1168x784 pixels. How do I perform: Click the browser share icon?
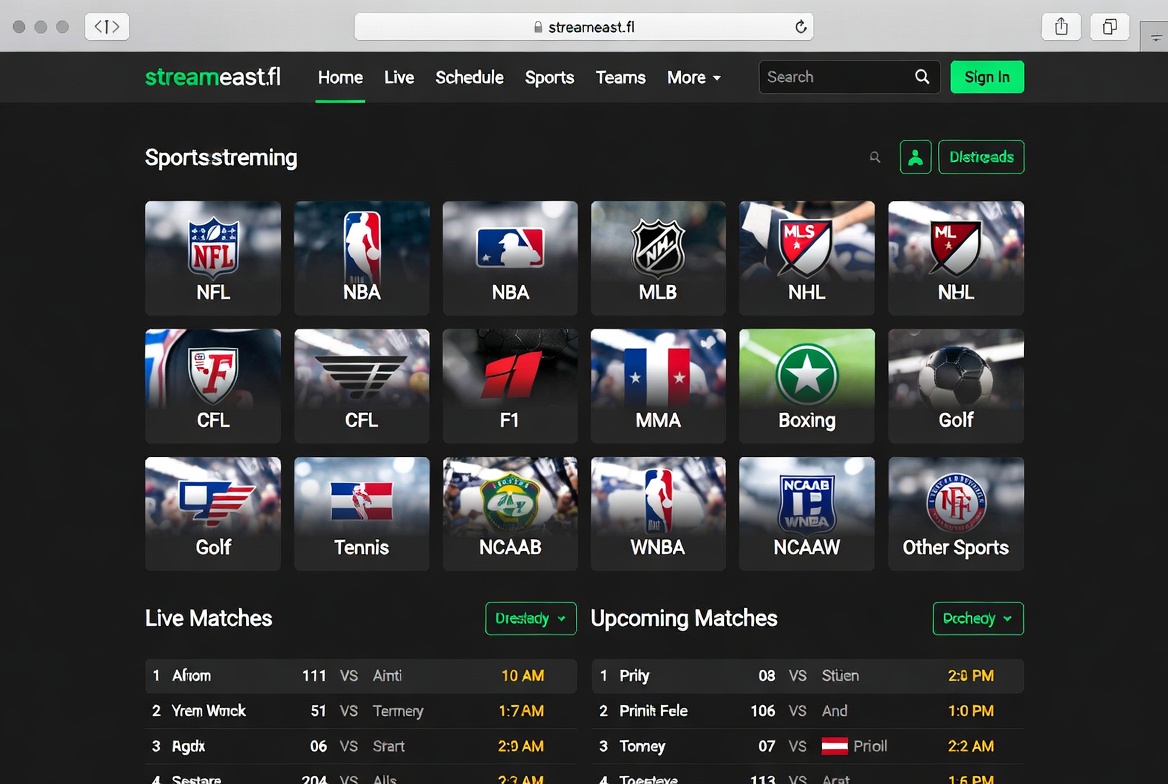1061,27
